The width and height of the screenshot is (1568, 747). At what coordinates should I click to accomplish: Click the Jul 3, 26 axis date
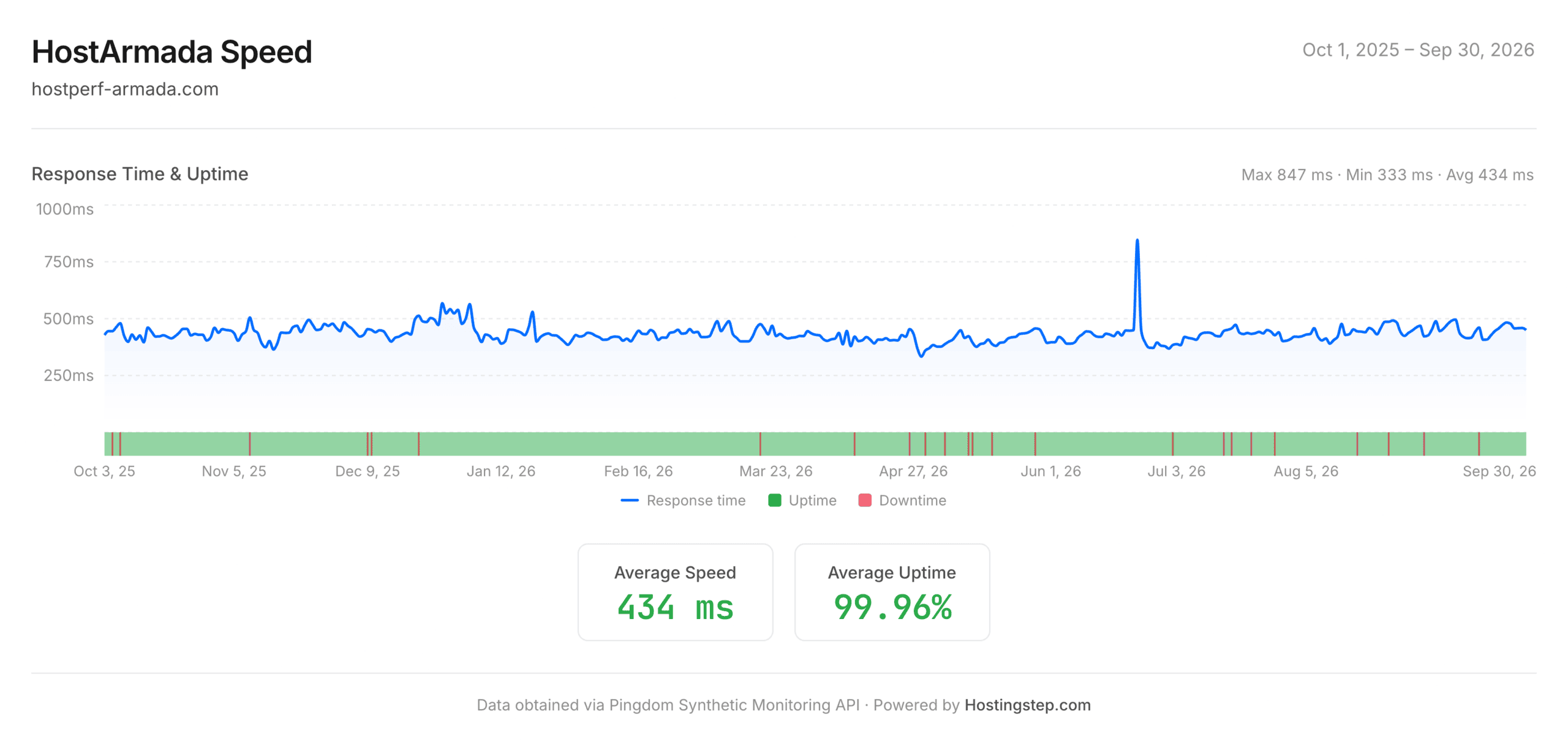(1176, 471)
